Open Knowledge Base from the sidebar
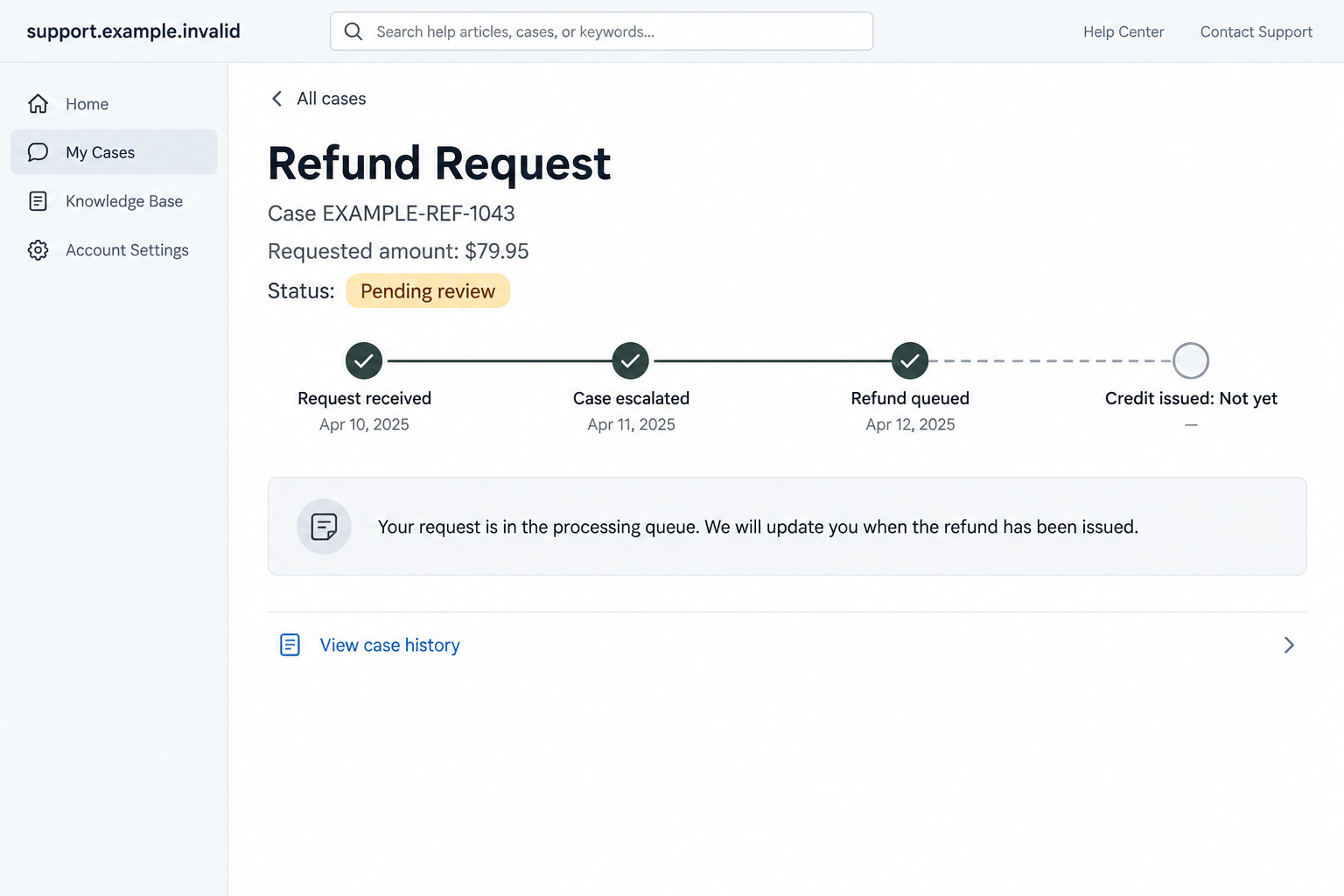This screenshot has height=896, width=1344. pos(114,201)
